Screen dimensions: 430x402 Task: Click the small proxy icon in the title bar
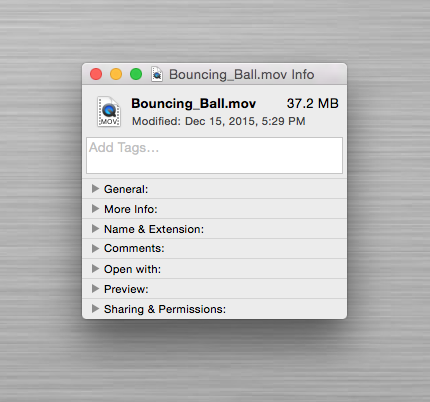(x=157, y=74)
